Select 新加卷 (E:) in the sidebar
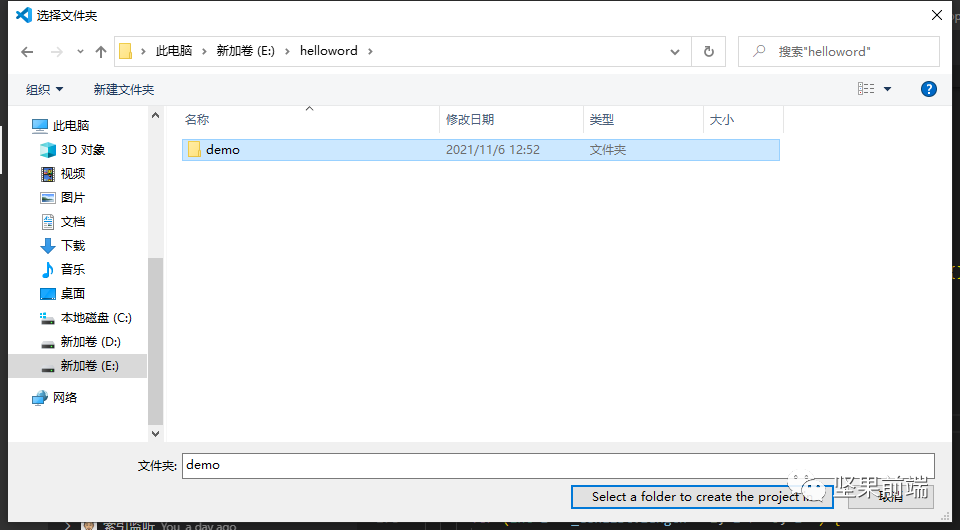Image resolution: width=960 pixels, height=530 pixels. 78,366
